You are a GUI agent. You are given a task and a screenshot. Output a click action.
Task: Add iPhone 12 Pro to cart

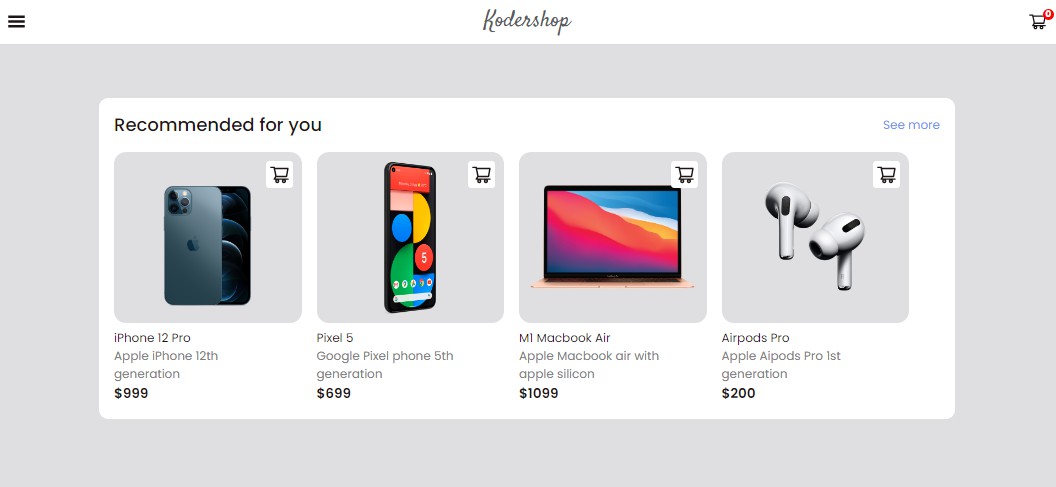tap(280, 174)
